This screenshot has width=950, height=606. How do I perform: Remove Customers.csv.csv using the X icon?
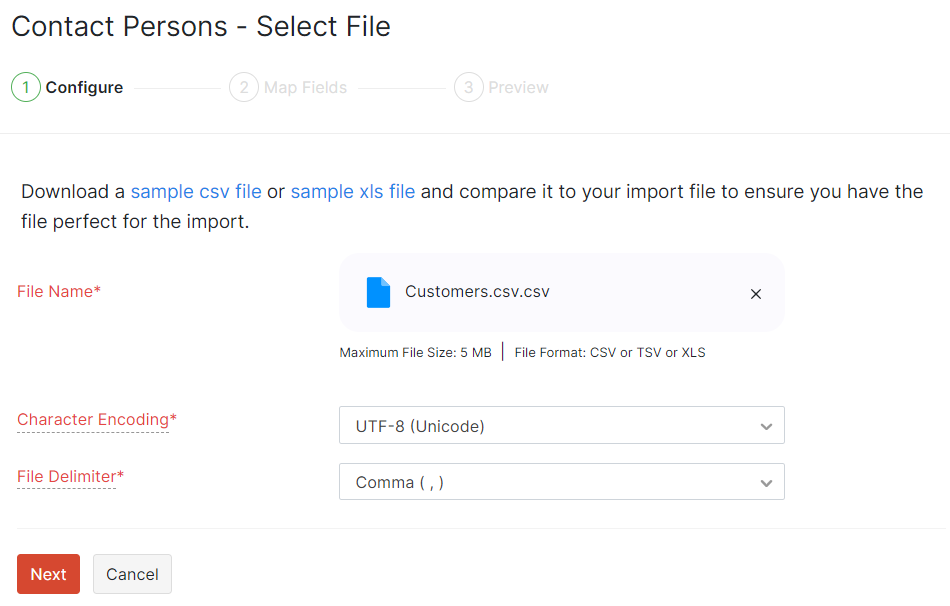pyautogui.click(x=756, y=293)
